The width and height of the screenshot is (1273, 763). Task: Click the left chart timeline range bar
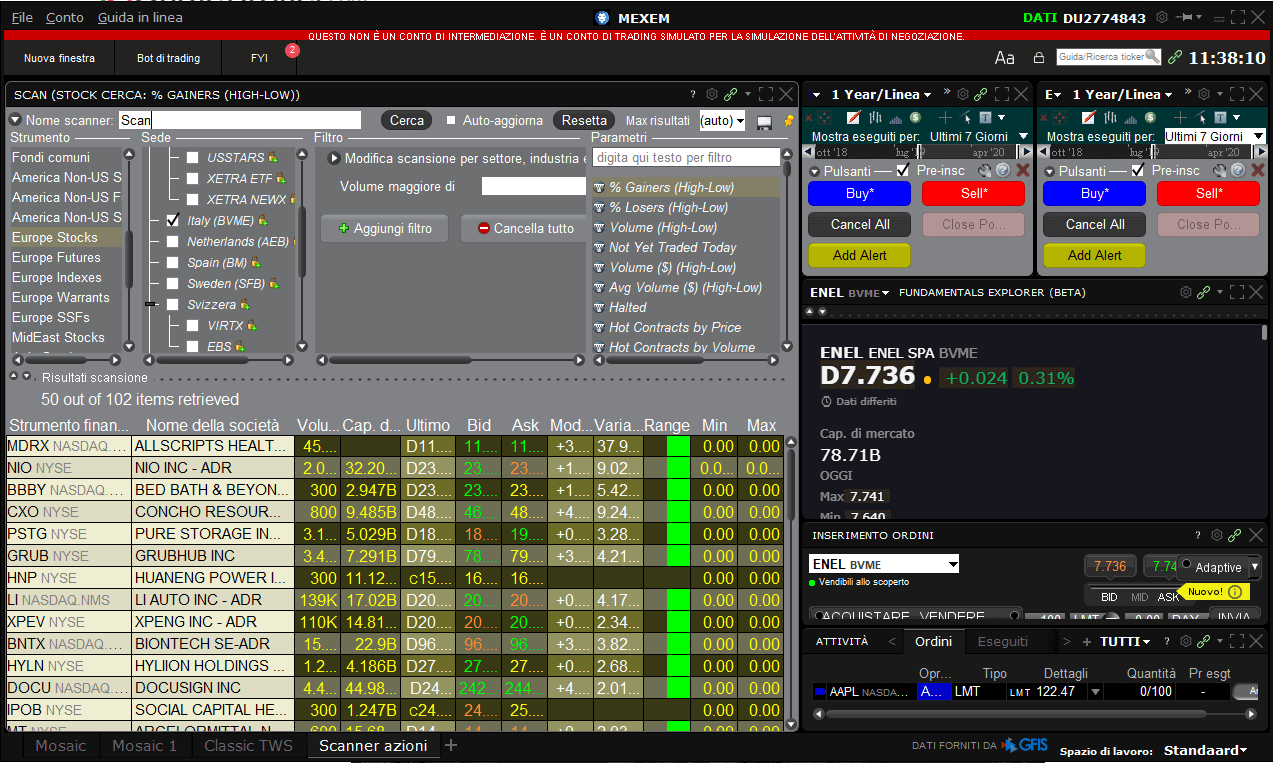916,152
